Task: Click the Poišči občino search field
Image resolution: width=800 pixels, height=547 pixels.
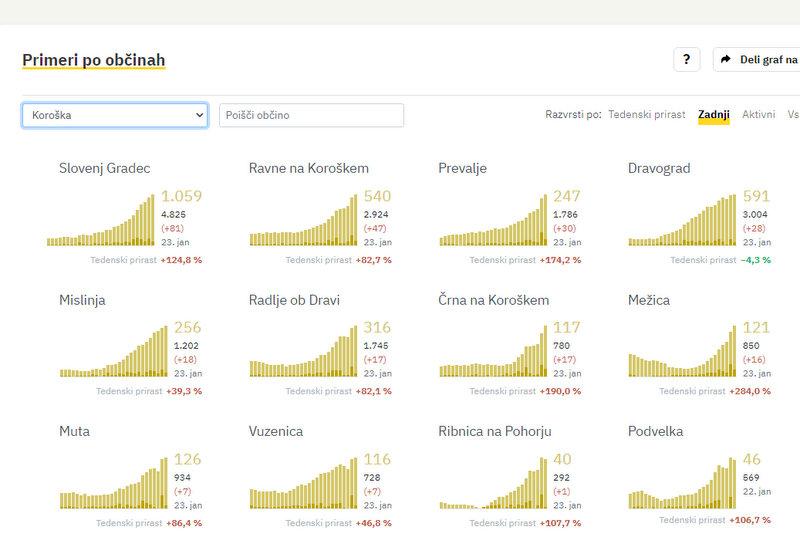Action: coord(312,115)
